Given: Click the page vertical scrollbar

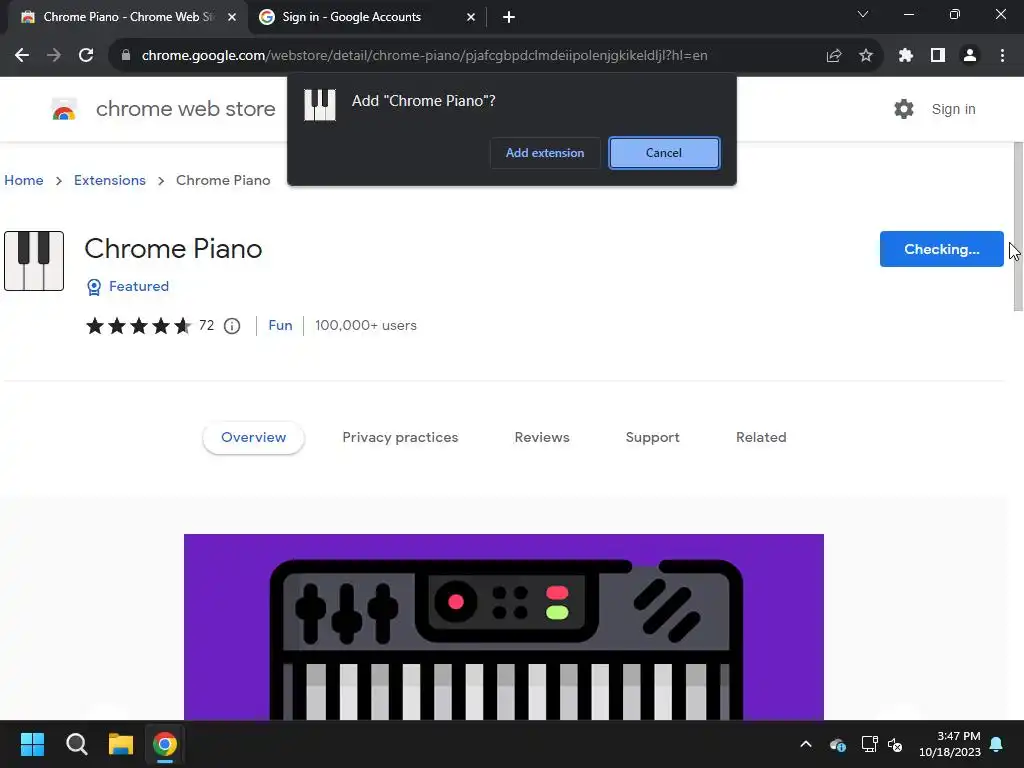Looking at the screenshot, I should point(1018,227).
